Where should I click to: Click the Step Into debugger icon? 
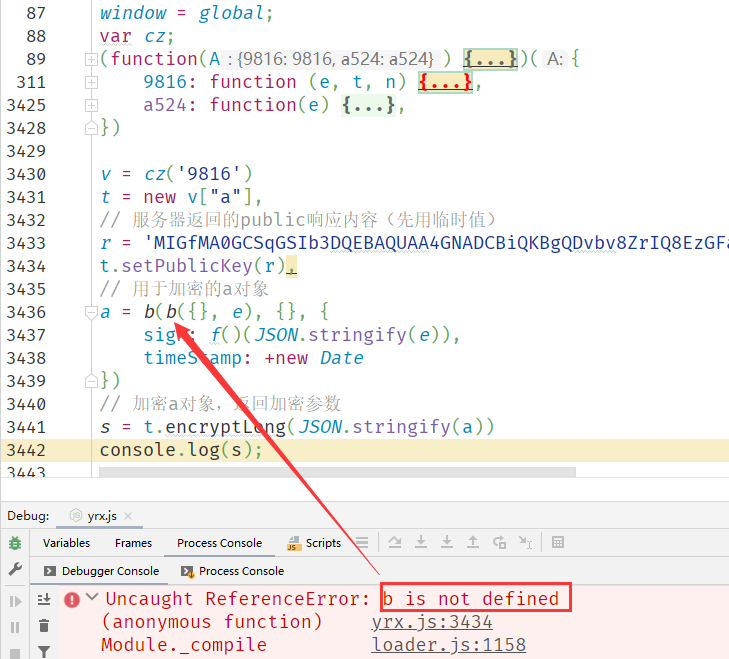point(421,543)
